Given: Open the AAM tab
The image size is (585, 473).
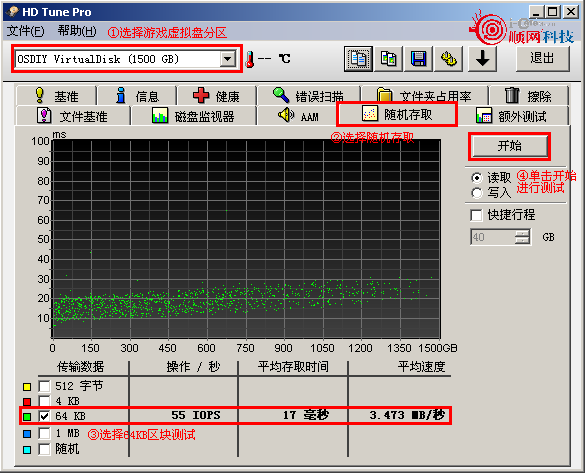Looking at the screenshot, I should pyautogui.click(x=297, y=116).
